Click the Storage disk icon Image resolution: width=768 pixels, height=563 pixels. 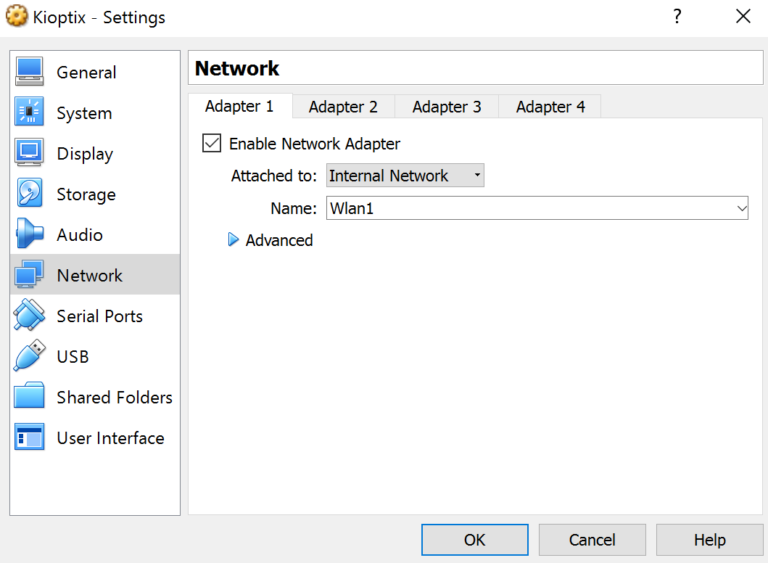(x=29, y=194)
